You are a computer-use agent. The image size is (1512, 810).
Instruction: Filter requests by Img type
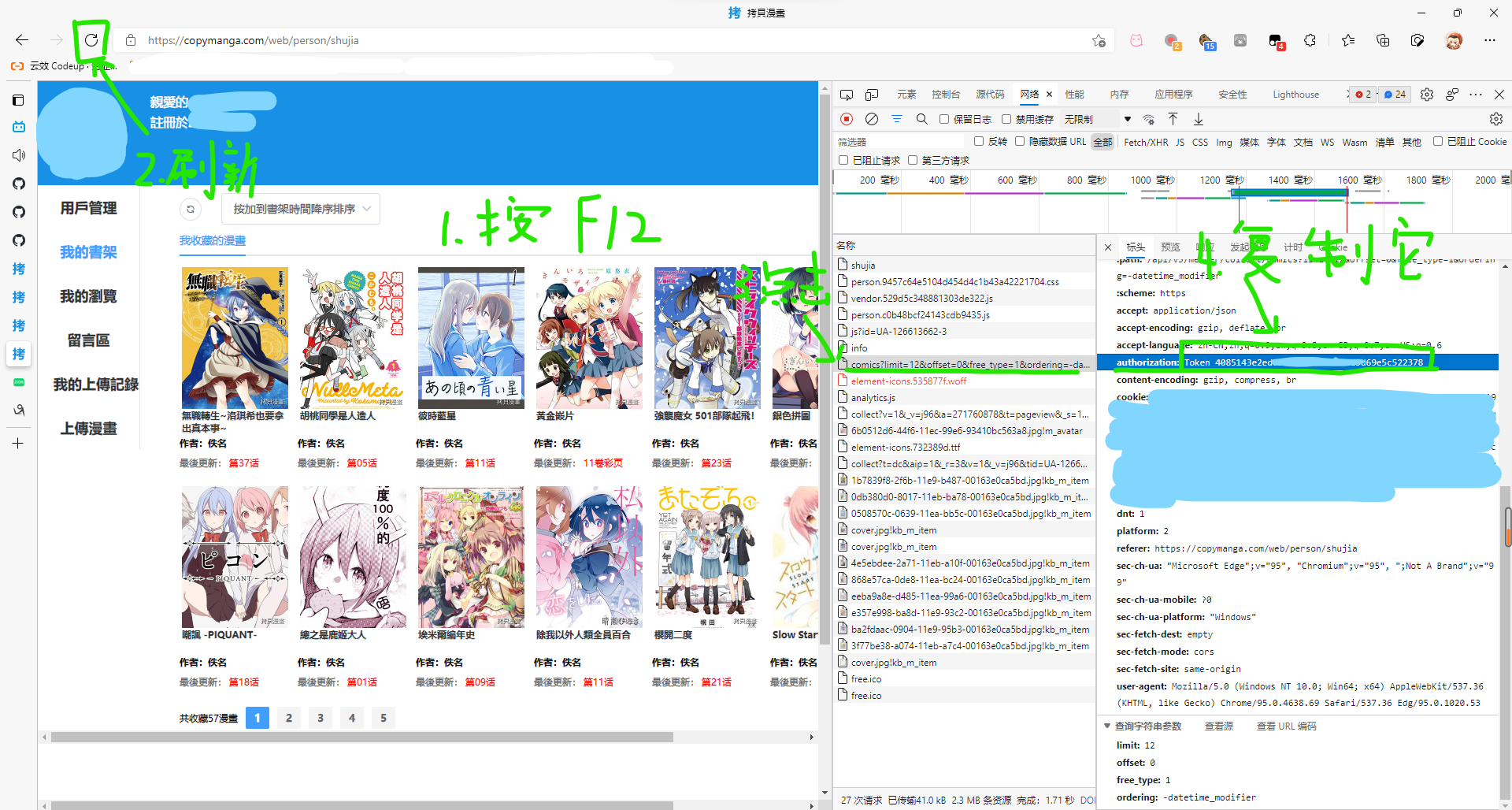1224,142
